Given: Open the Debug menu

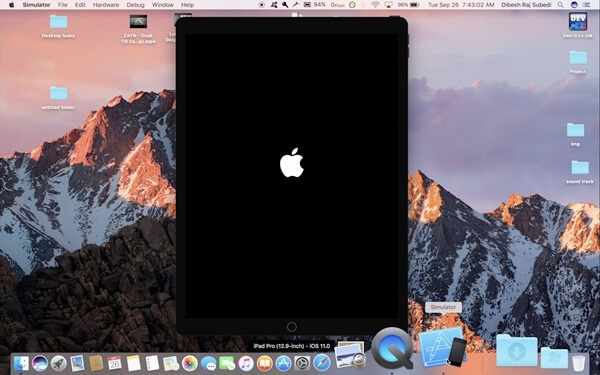Looking at the screenshot, I should [135, 5].
